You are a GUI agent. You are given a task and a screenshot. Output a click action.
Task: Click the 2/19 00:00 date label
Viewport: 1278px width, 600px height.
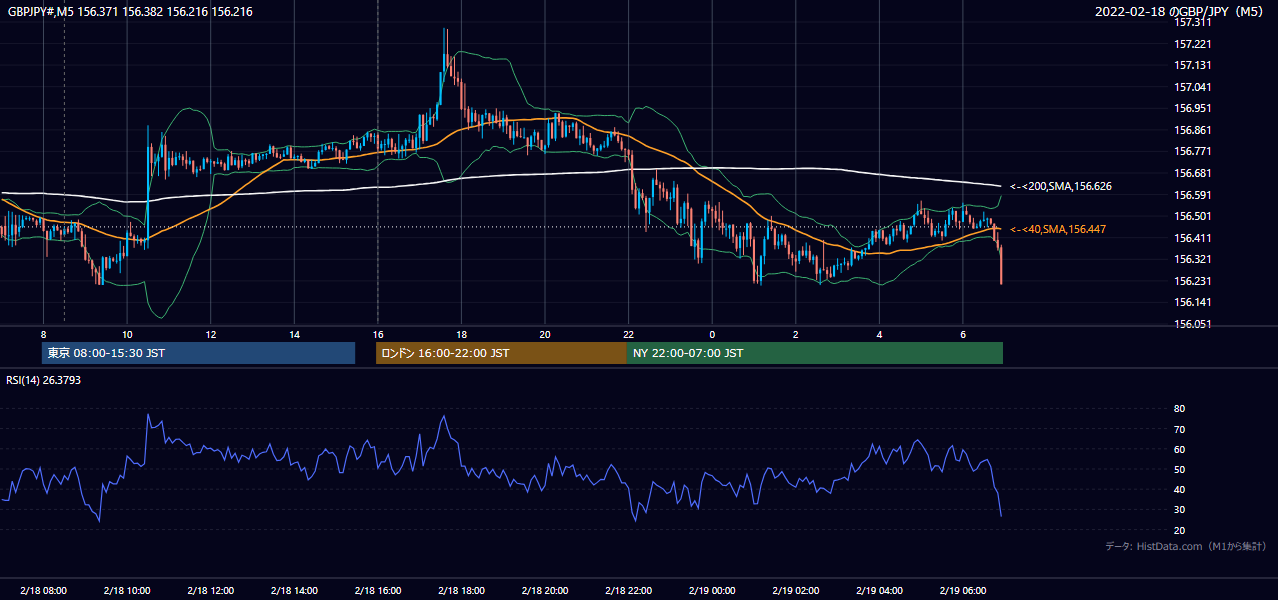coord(712,591)
